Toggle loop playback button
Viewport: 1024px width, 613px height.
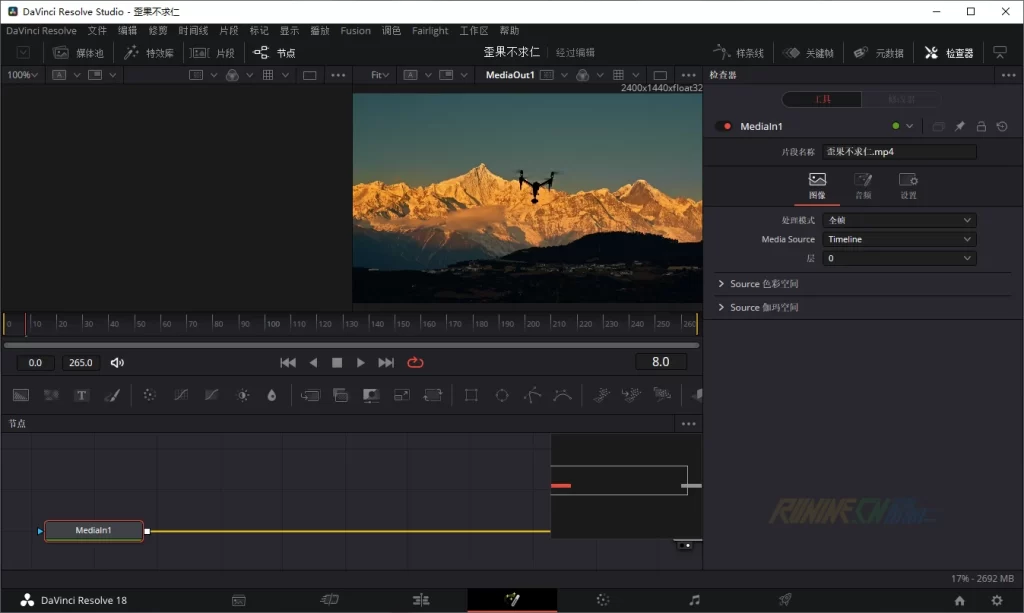point(416,363)
